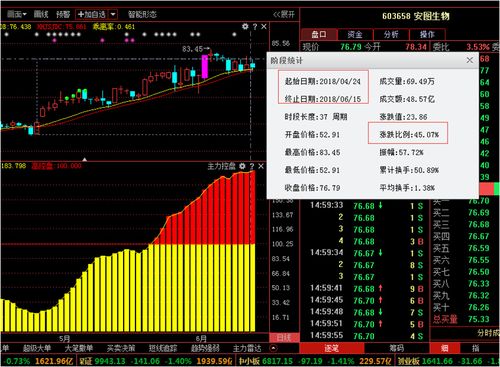Switch to the 资金 tab
Screen dimensions: 500x367
(x=355, y=34)
